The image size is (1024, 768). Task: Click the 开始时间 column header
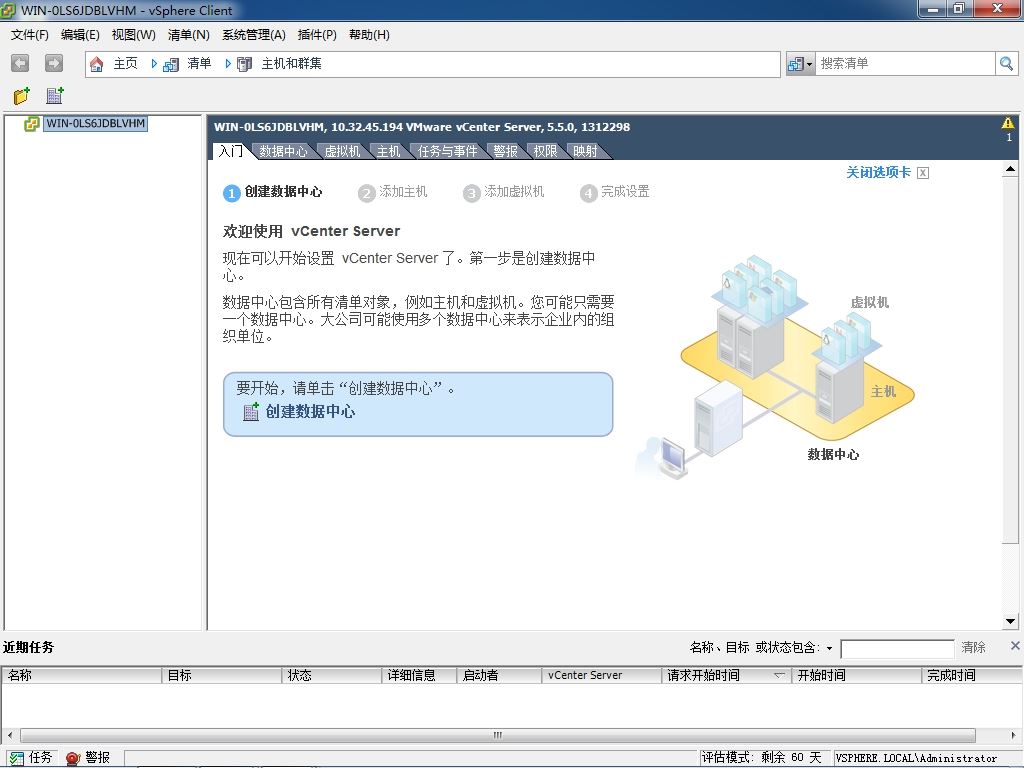tap(857, 675)
